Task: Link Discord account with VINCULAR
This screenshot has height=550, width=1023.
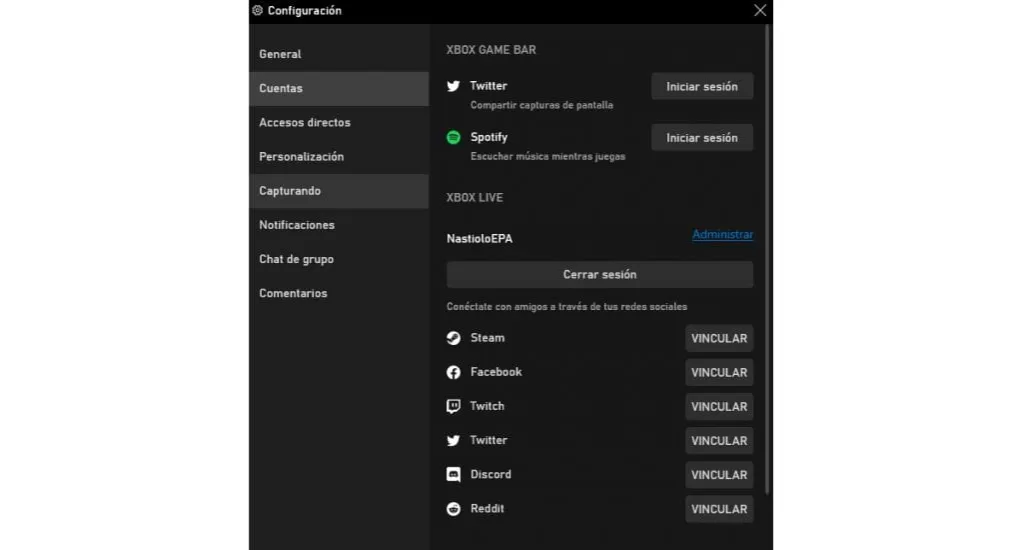Action: 719,475
